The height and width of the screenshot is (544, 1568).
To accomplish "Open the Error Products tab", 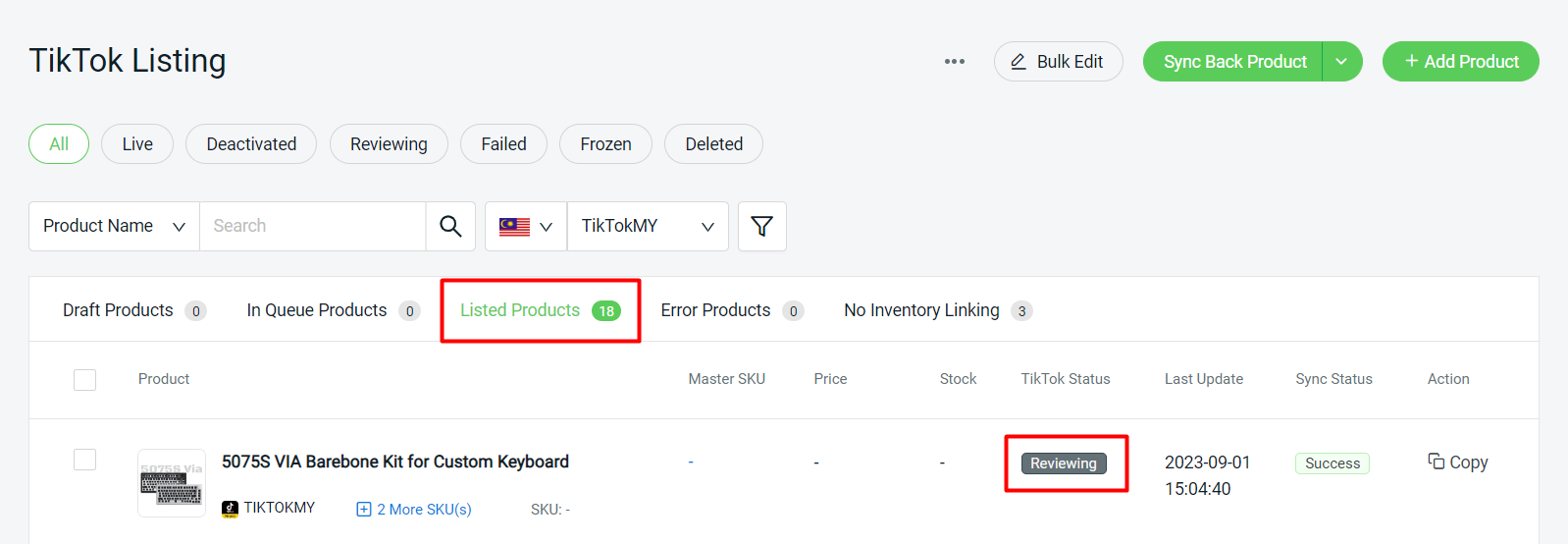I will tap(732, 310).
